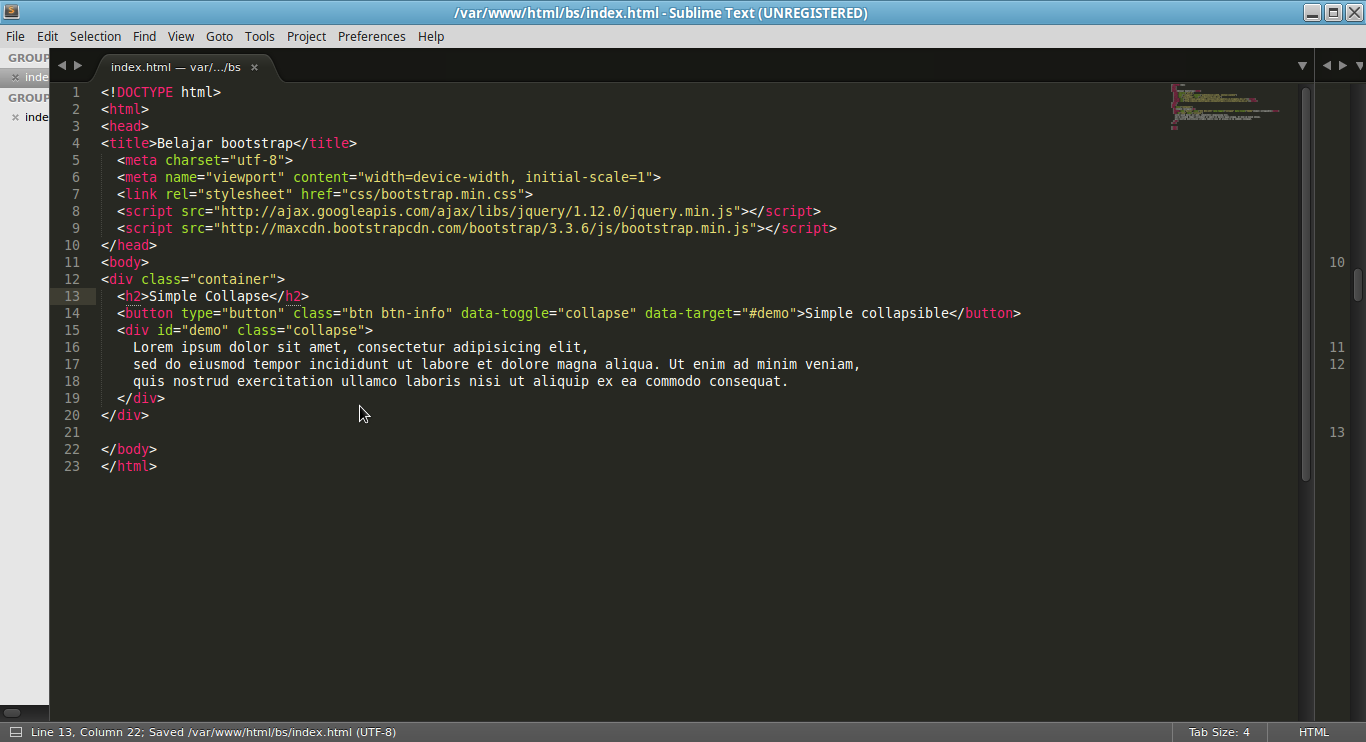
Task: Click the back arrow of the right pane group
Action: pos(1326,64)
